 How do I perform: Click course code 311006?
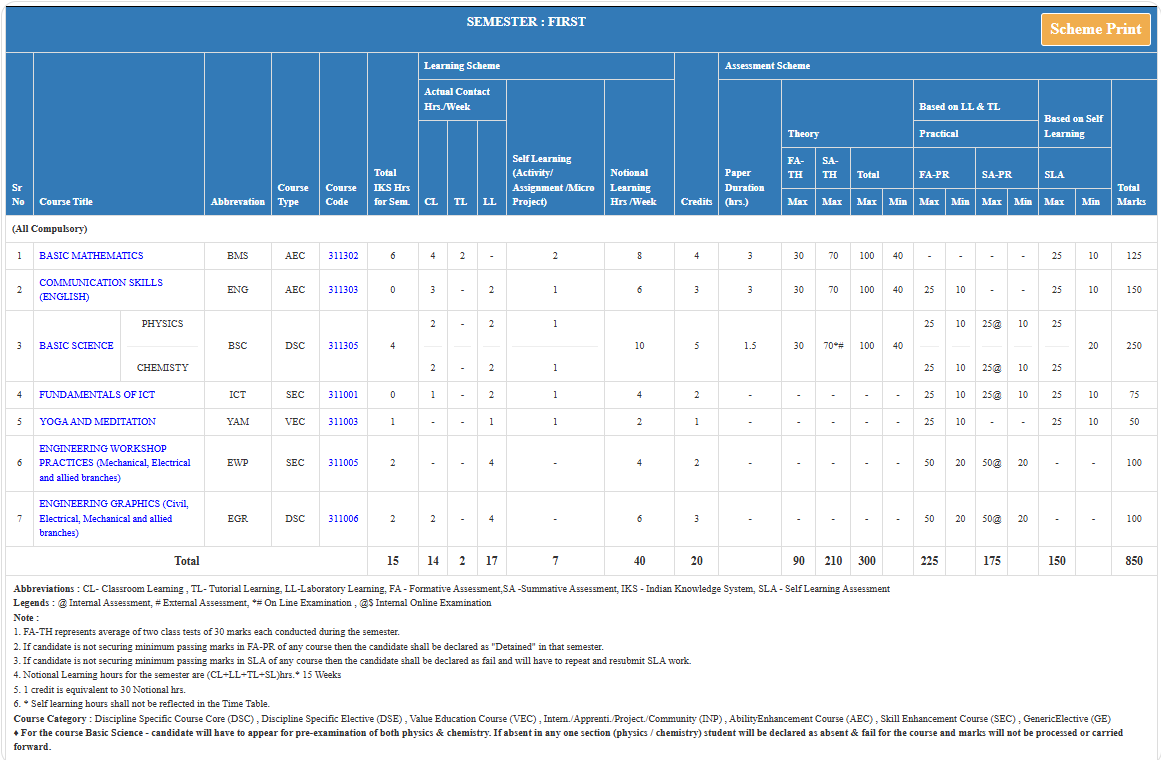click(343, 519)
